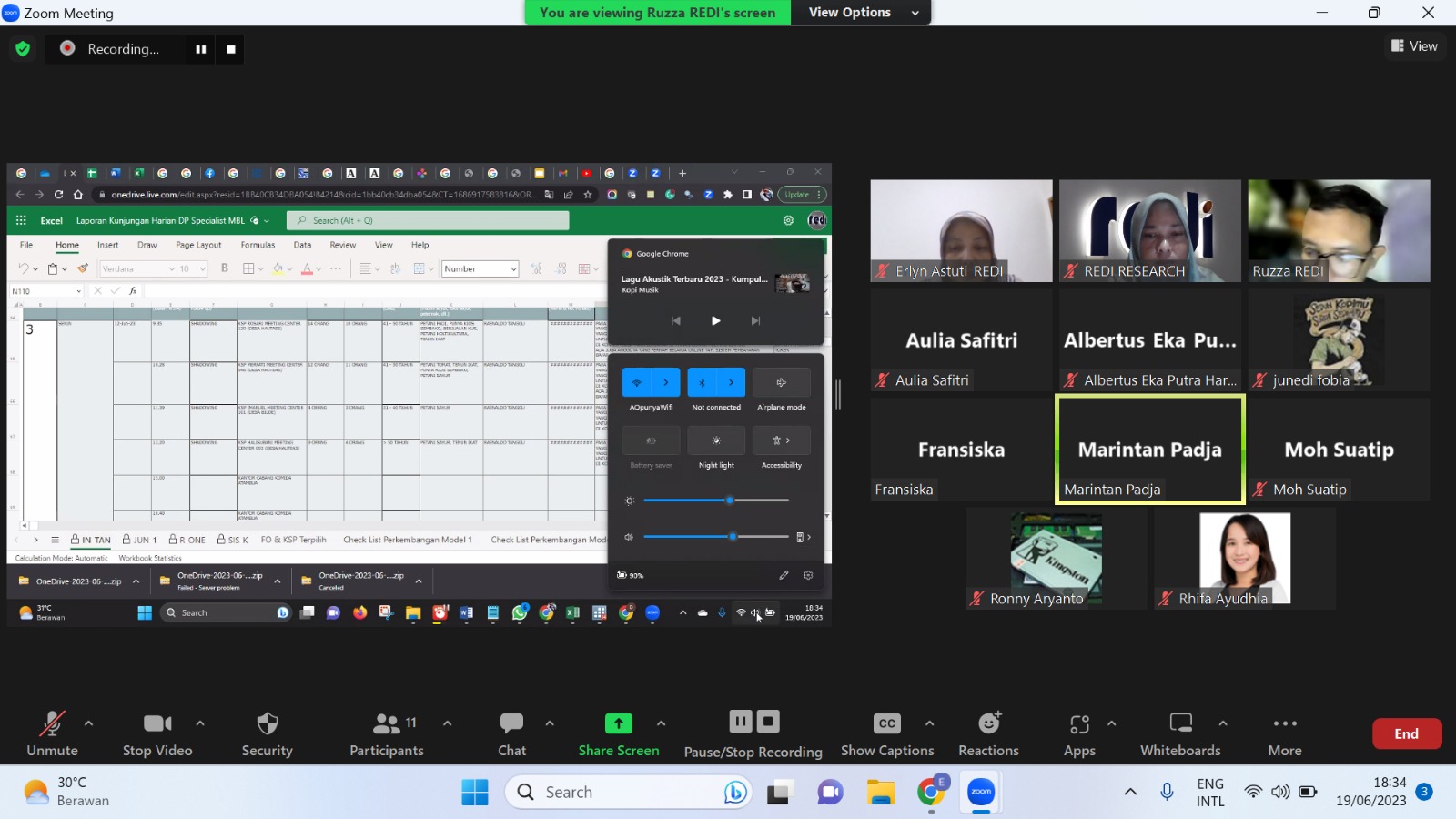Screen dimensions: 1456x819
Task: Select Erlyn Astuti_REDI's video tile
Action: [961, 230]
